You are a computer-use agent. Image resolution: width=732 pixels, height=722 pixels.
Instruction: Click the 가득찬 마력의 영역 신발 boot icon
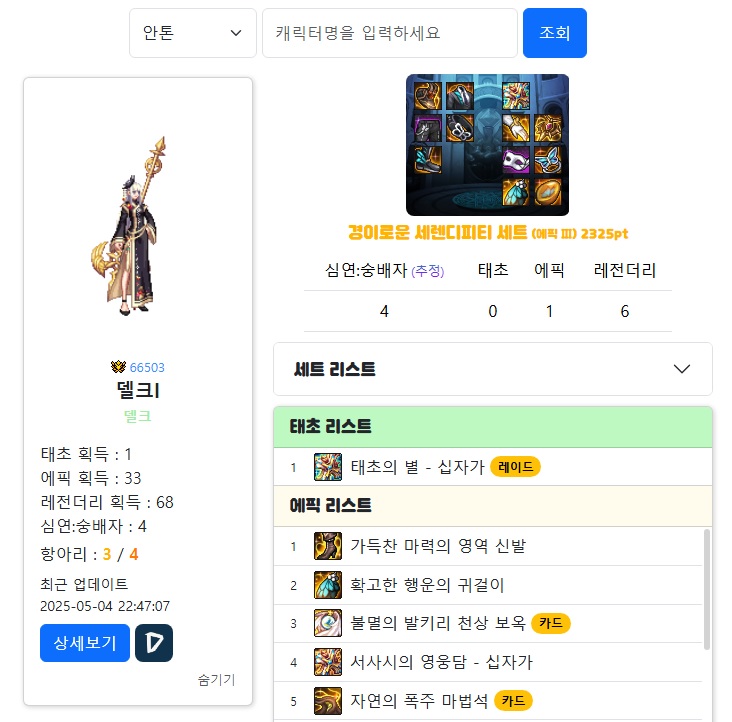[328, 546]
